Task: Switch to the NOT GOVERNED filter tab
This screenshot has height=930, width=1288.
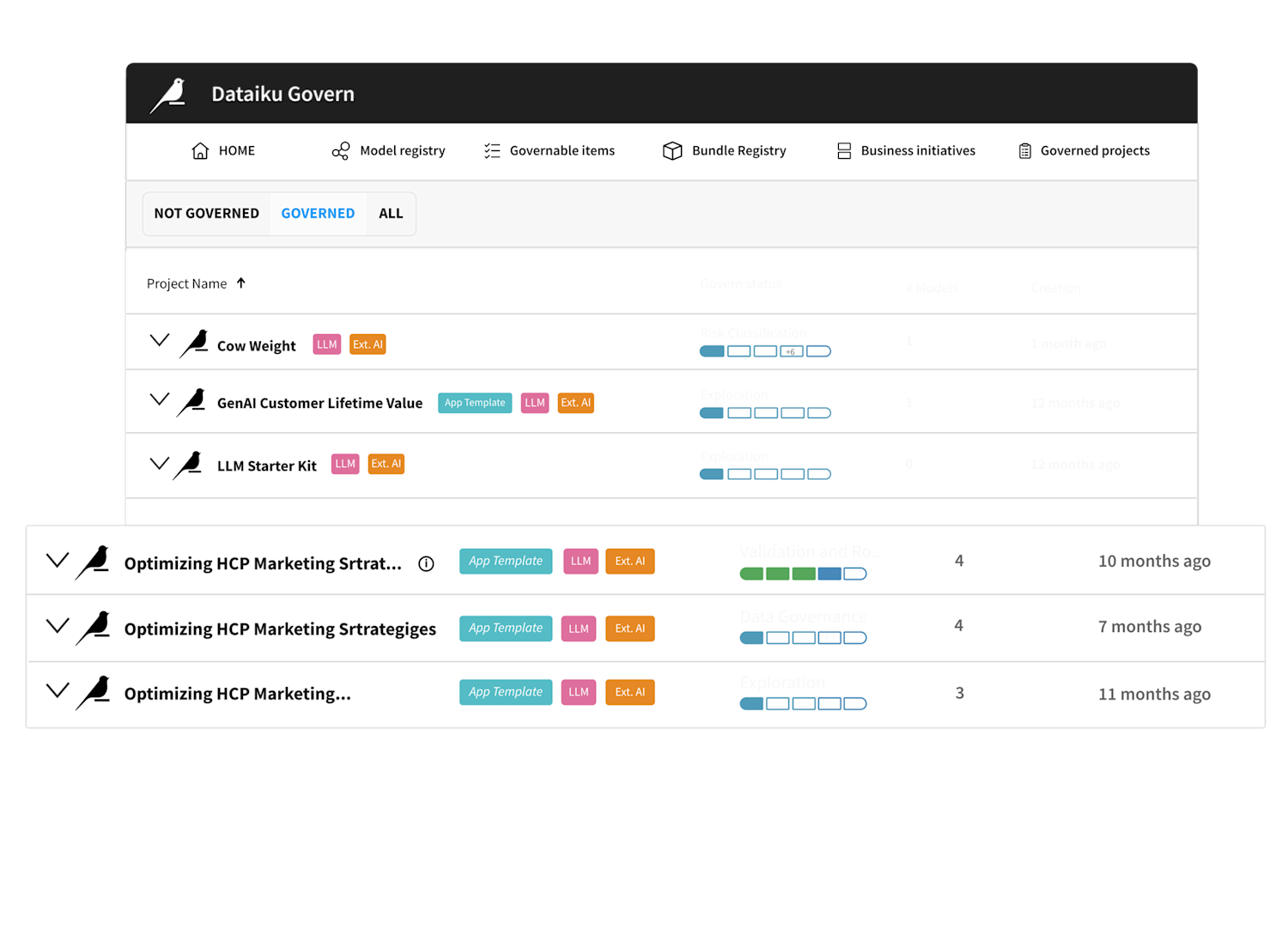Action: click(206, 214)
